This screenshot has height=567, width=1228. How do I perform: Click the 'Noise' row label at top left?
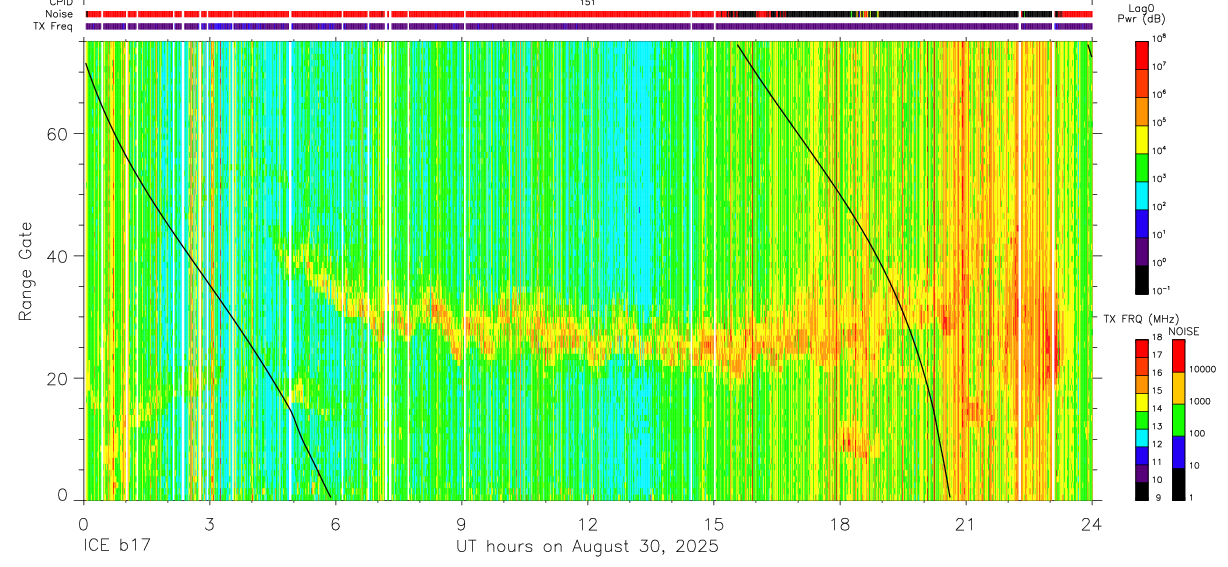pos(60,14)
